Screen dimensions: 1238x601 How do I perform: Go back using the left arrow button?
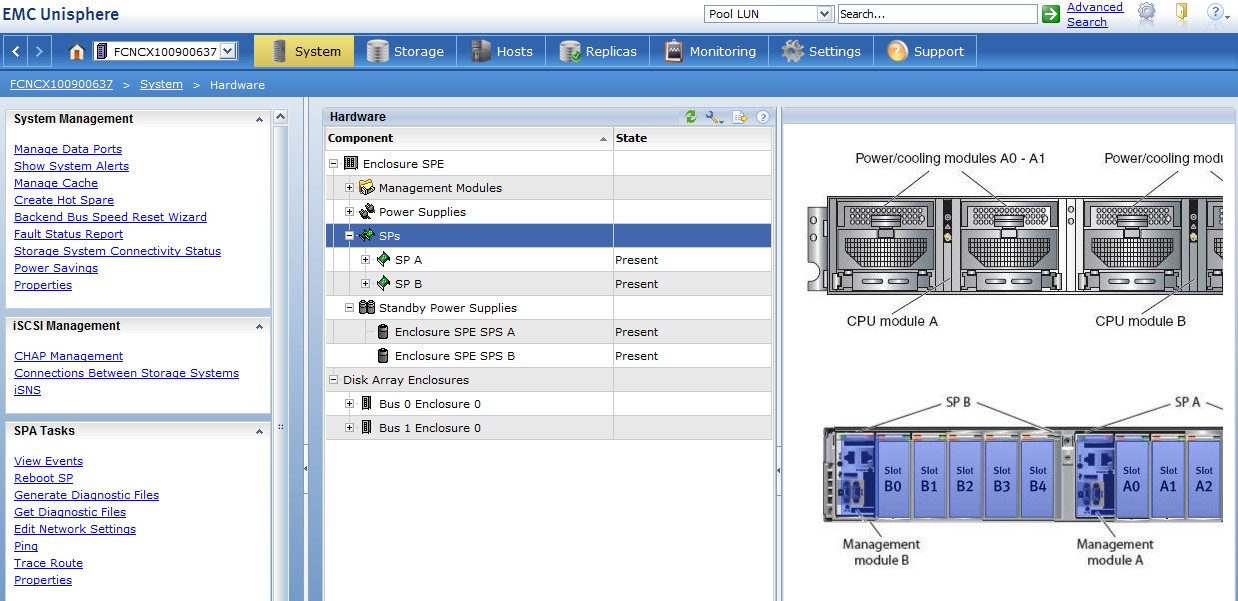click(18, 51)
